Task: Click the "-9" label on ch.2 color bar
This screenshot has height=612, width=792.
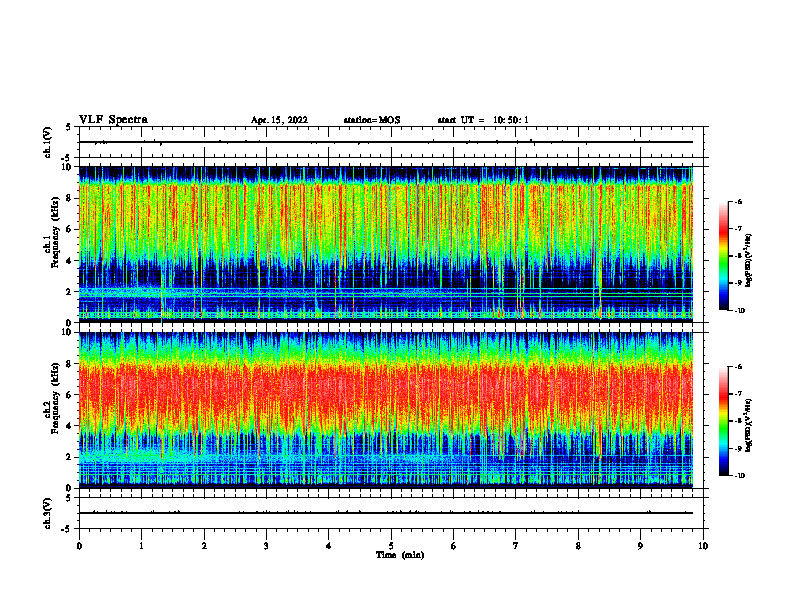Action: coord(738,448)
